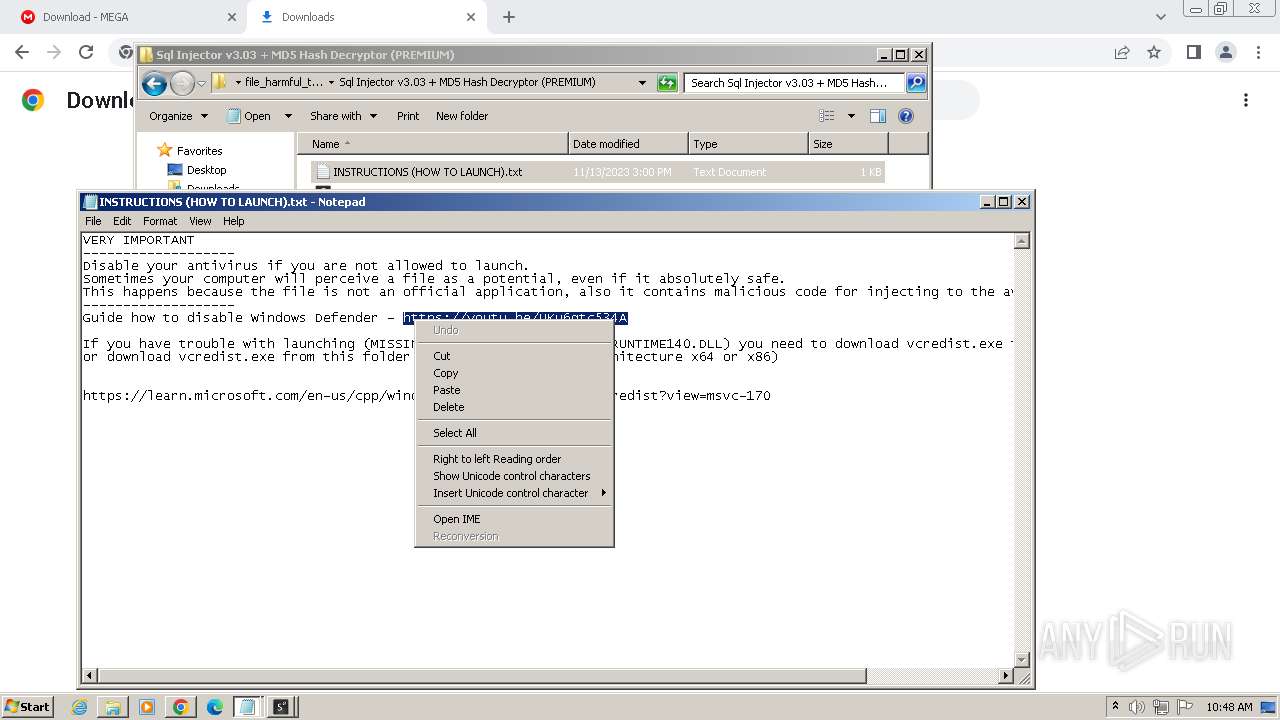Image resolution: width=1280 pixels, height=720 pixels.
Task: Select the dark 'S' app taskbar button
Action: pyautogui.click(x=282, y=707)
